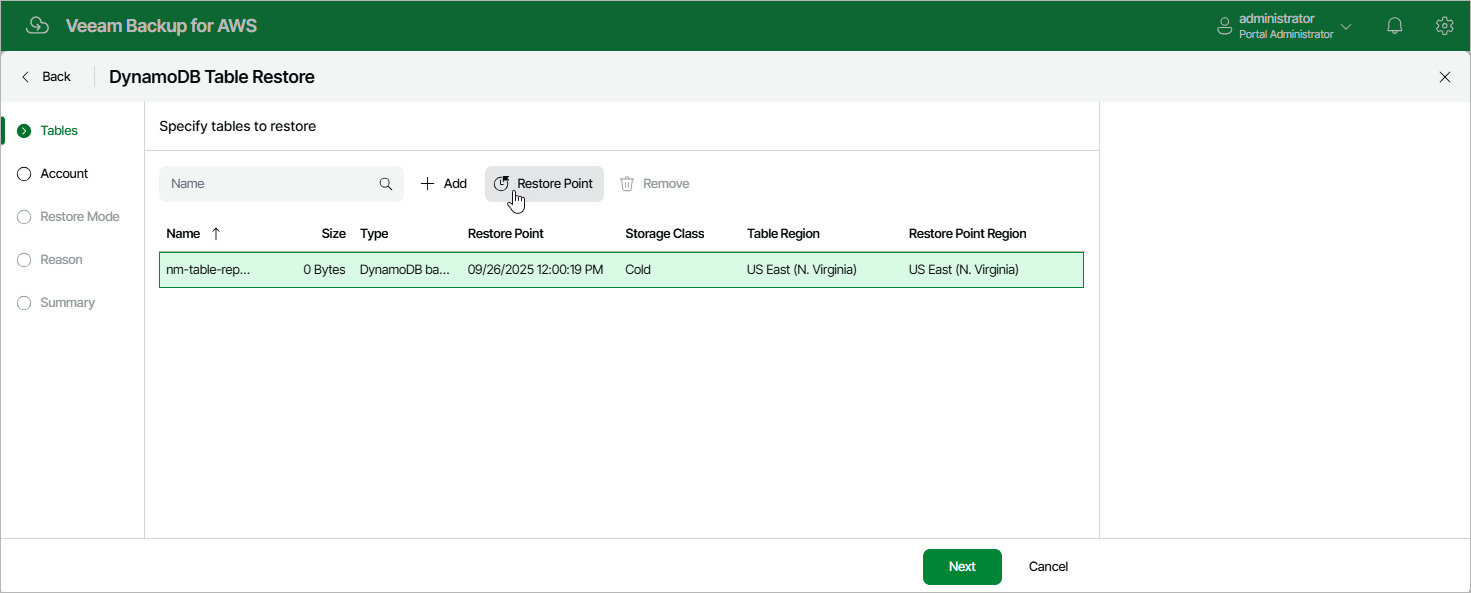Sort by Type column header
1471x593 pixels.
tap(374, 234)
